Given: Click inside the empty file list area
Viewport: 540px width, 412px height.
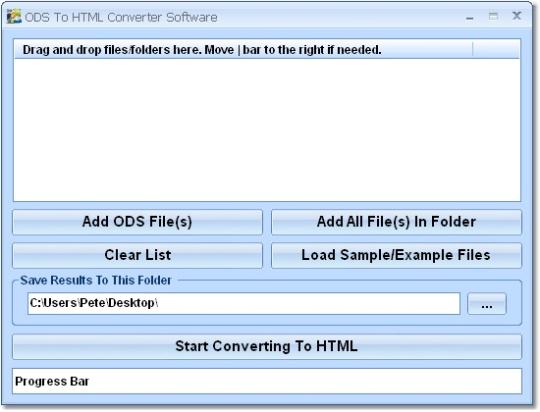Looking at the screenshot, I should (267, 130).
